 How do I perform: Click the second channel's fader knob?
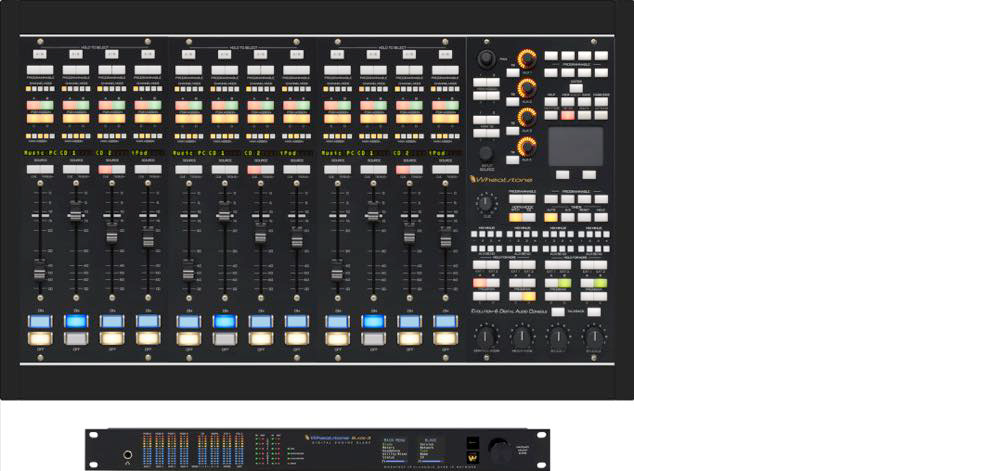pyautogui.click(x=76, y=213)
